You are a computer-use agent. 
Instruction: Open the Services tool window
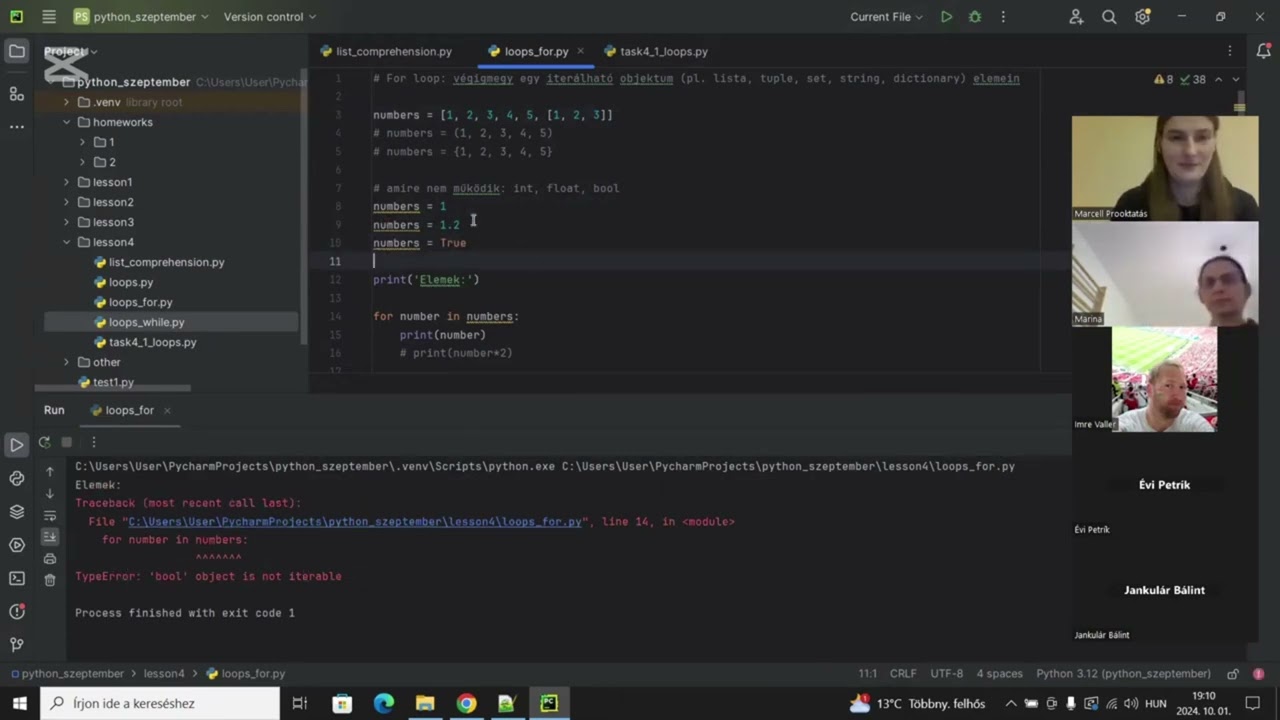(16, 545)
